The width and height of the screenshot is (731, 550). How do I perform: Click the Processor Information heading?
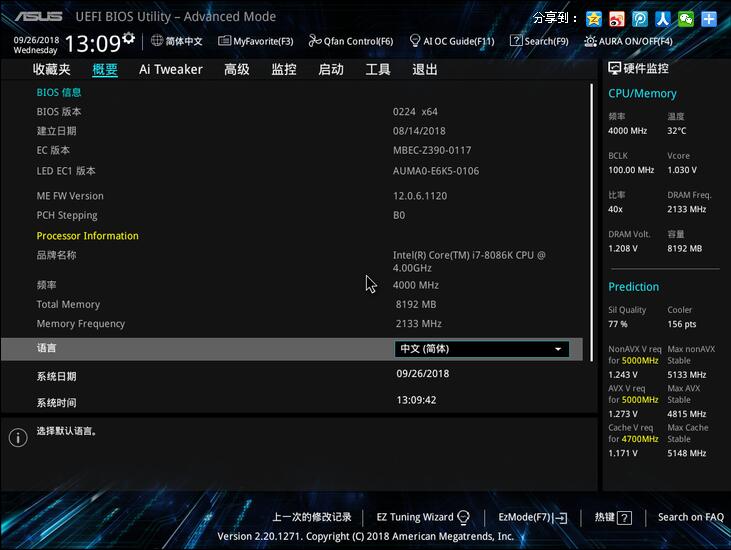coord(88,236)
